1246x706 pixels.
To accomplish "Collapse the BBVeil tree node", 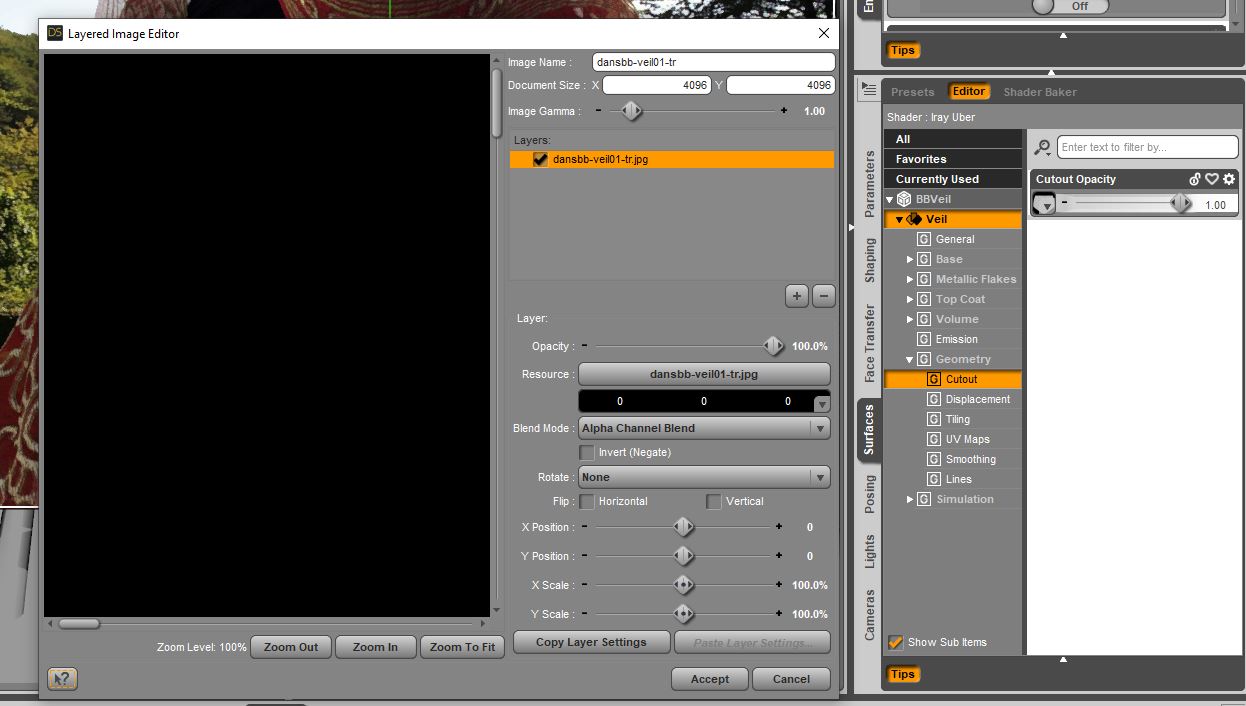I will tap(889, 199).
